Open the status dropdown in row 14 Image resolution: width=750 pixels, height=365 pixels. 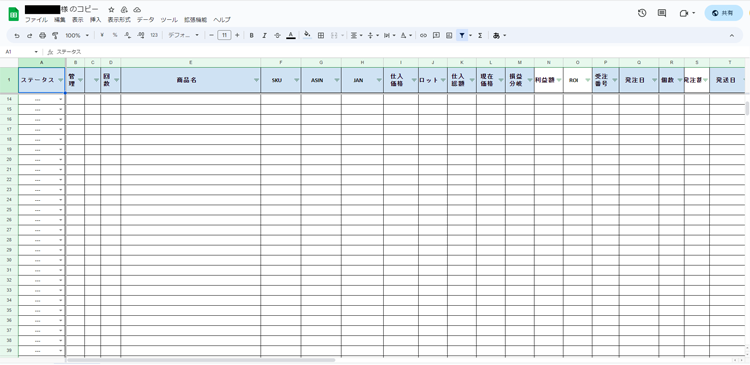(61, 99)
